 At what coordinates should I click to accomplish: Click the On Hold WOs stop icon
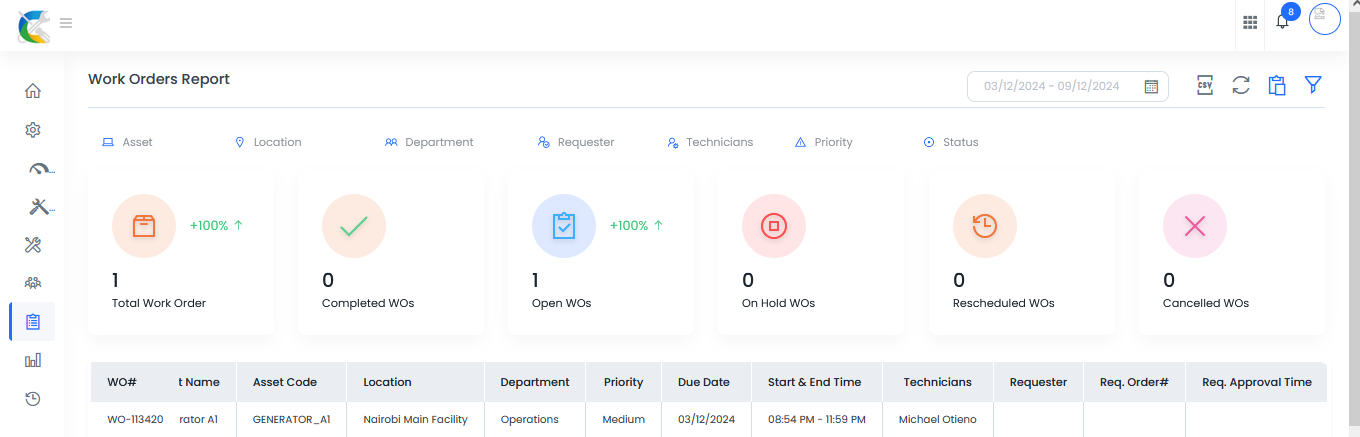click(774, 226)
